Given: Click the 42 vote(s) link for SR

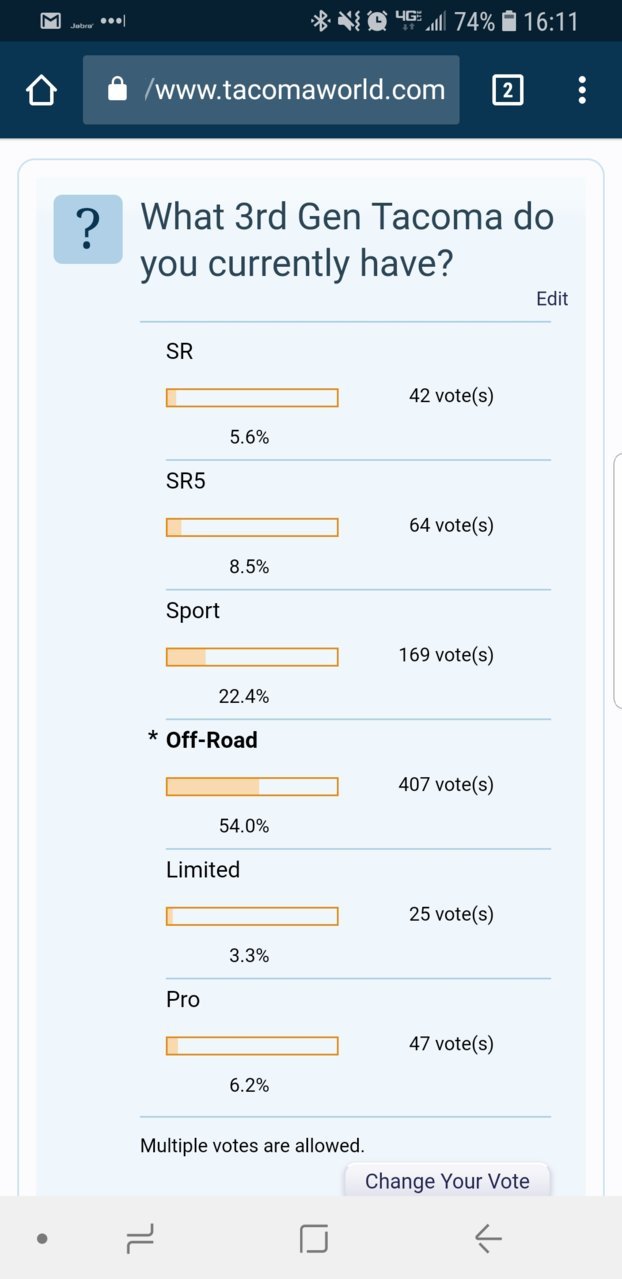Looking at the screenshot, I should click(451, 396).
